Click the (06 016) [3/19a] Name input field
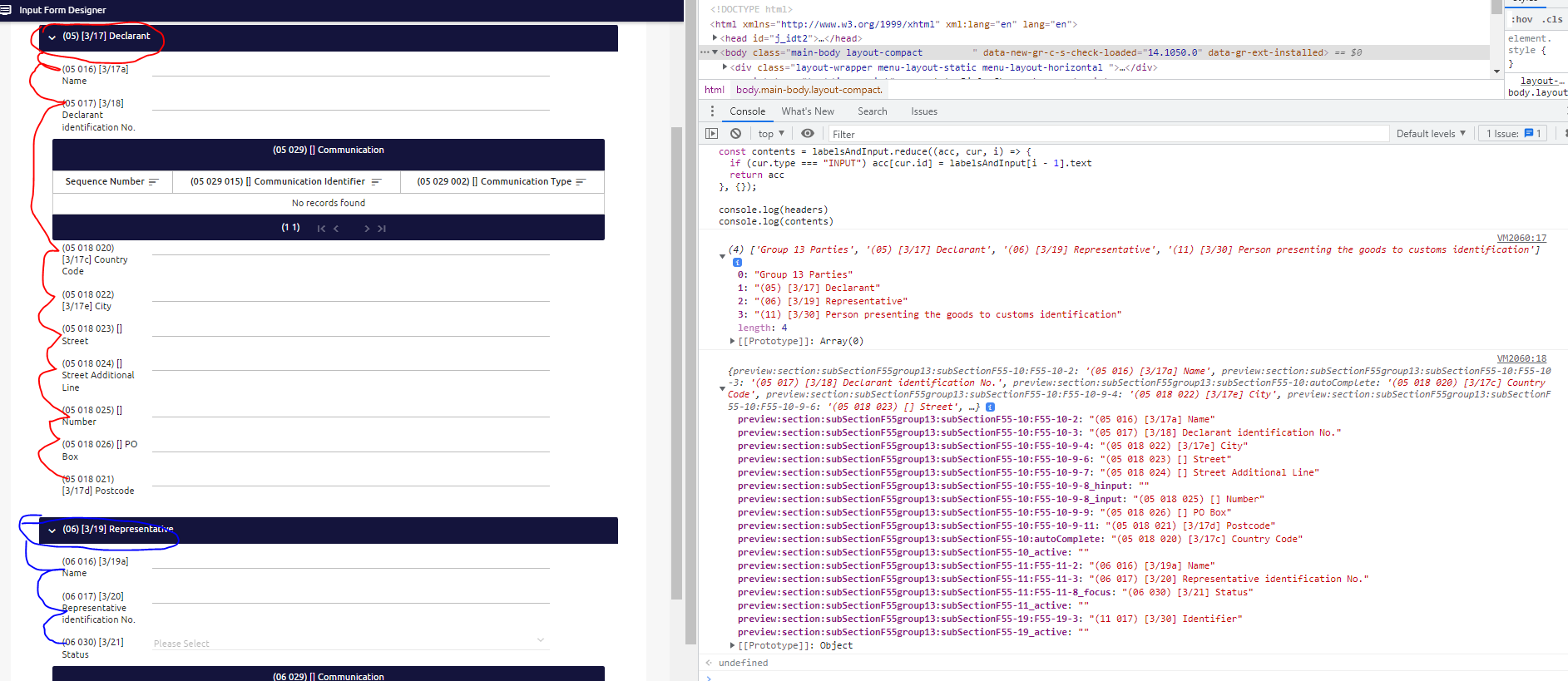 (350, 561)
